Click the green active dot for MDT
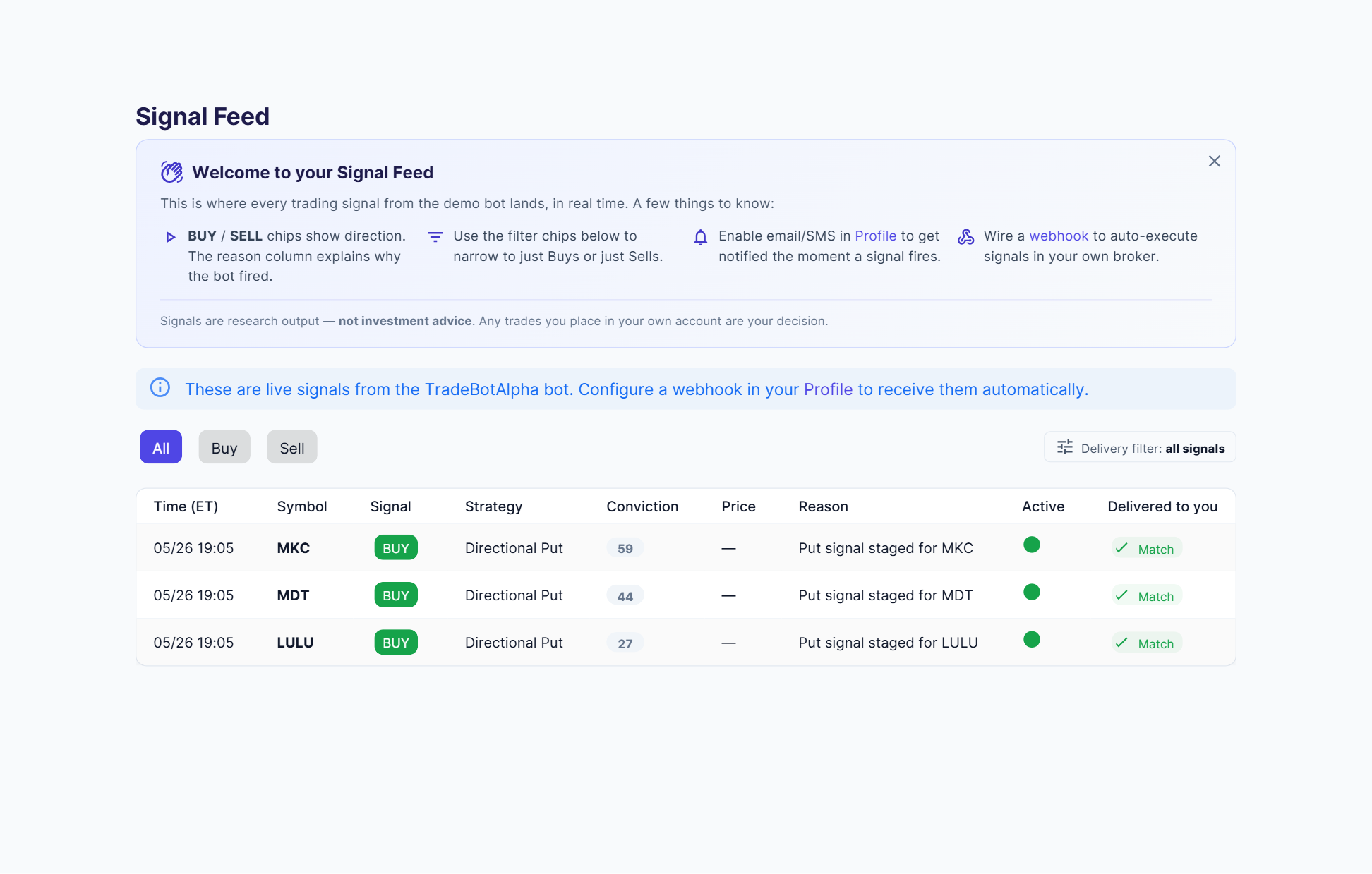 (1032, 592)
